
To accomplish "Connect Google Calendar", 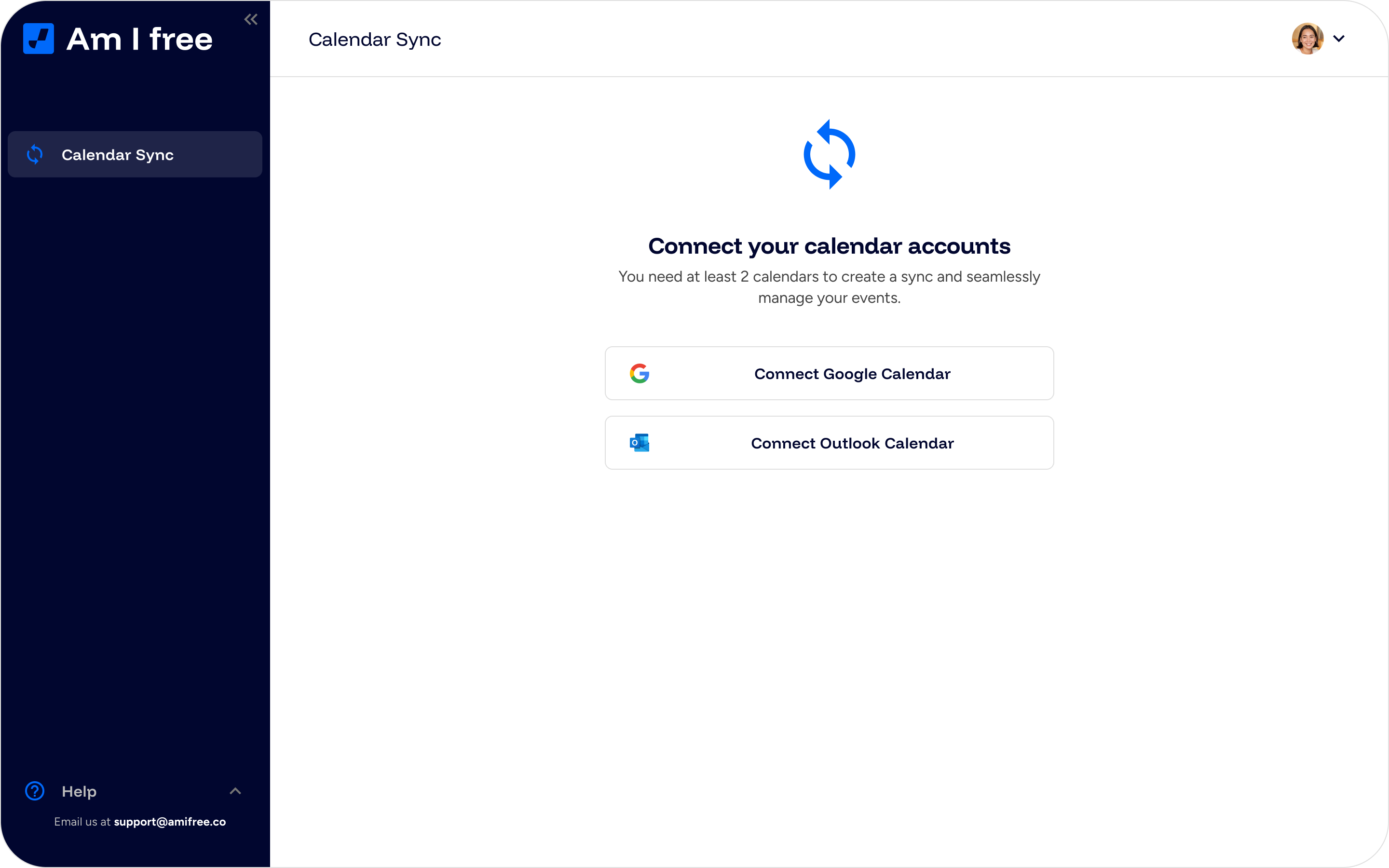I will tap(830, 373).
